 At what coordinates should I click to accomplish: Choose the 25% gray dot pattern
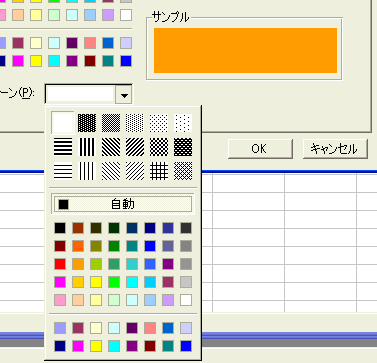pyautogui.click(x=135, y=123)
